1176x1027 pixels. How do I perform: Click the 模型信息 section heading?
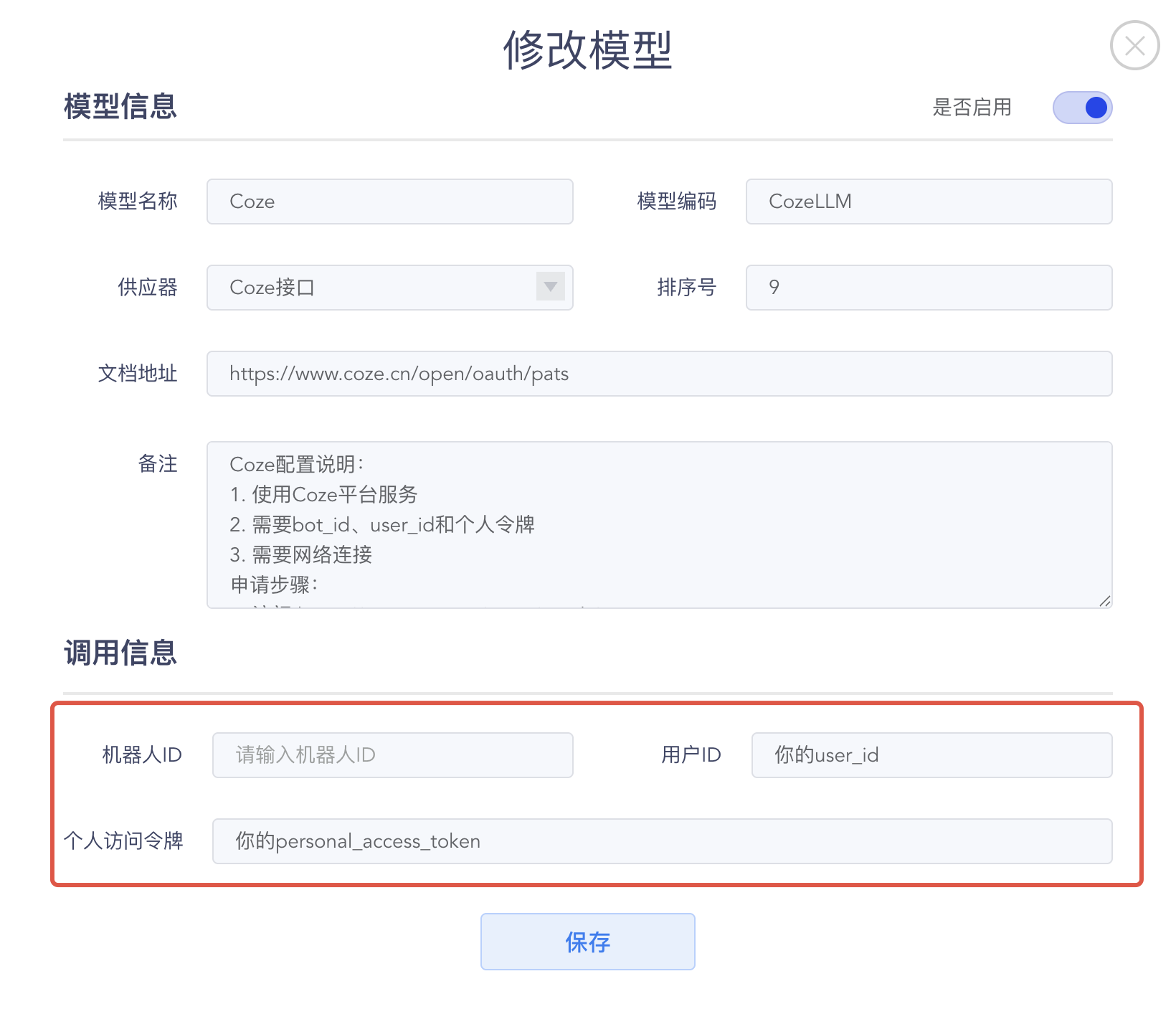tap(120, 106)
